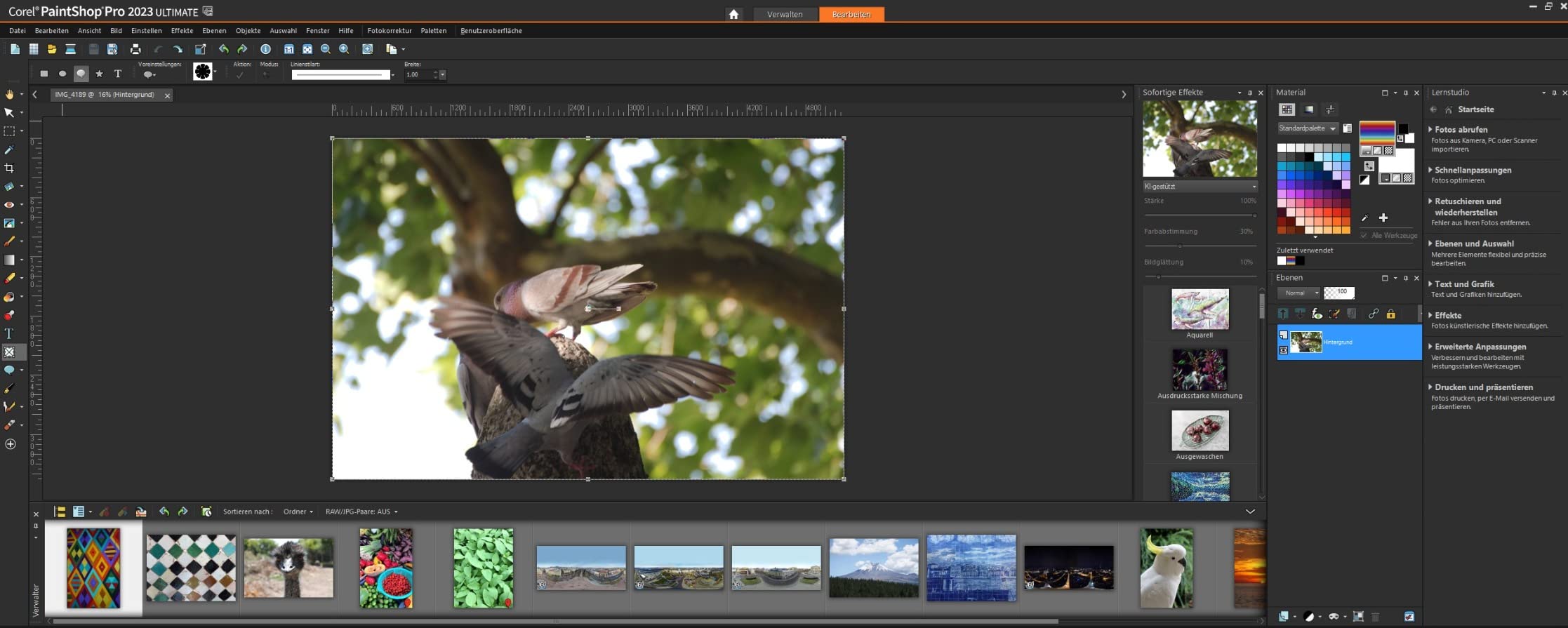1568x628 pixels.
Task: Toggle the 'Alle Werkzeuge' checkbox
Action: (x=1364, y=236)
